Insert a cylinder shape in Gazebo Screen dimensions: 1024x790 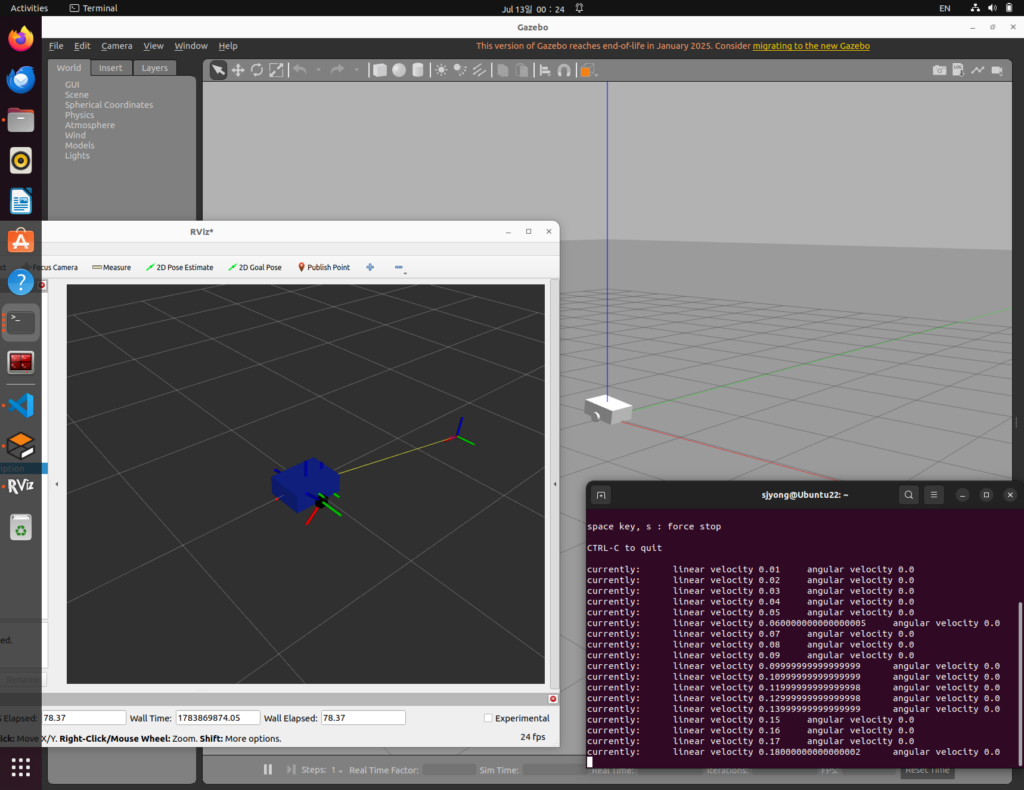coord(418,70)
